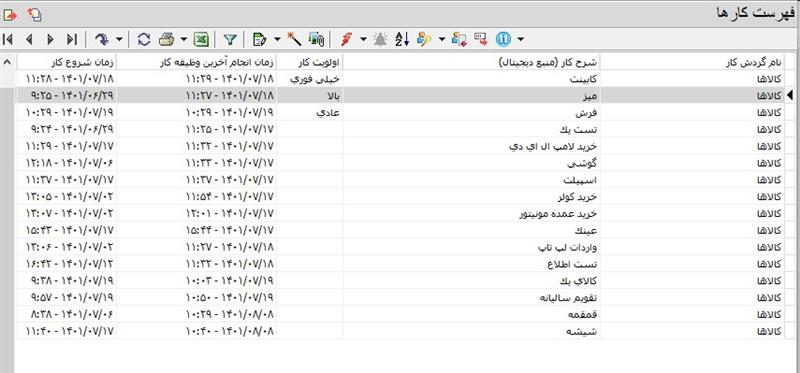Click start time ۱۴۰۱/۰۷/۱۷ - ۱۵:۴۳ cell
The image size is (800, 373).
[67, 230]
